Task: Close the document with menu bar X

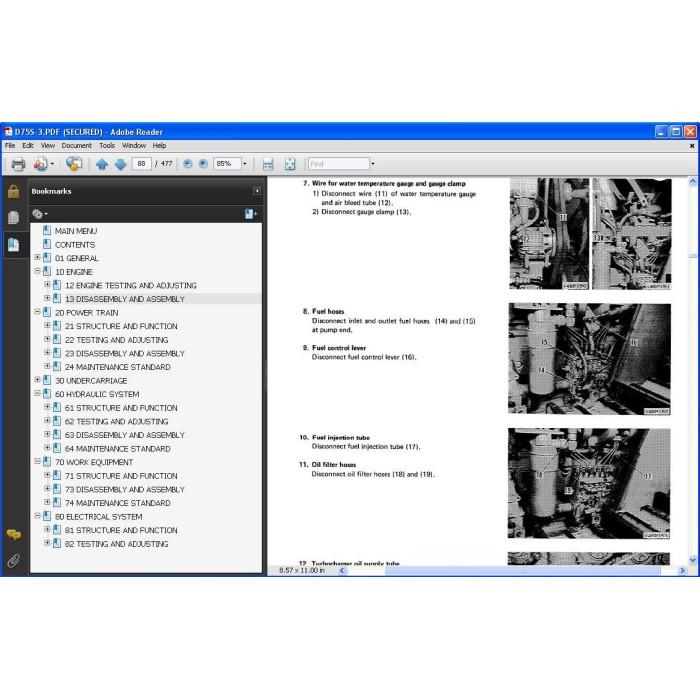Action: coord(692,146)
